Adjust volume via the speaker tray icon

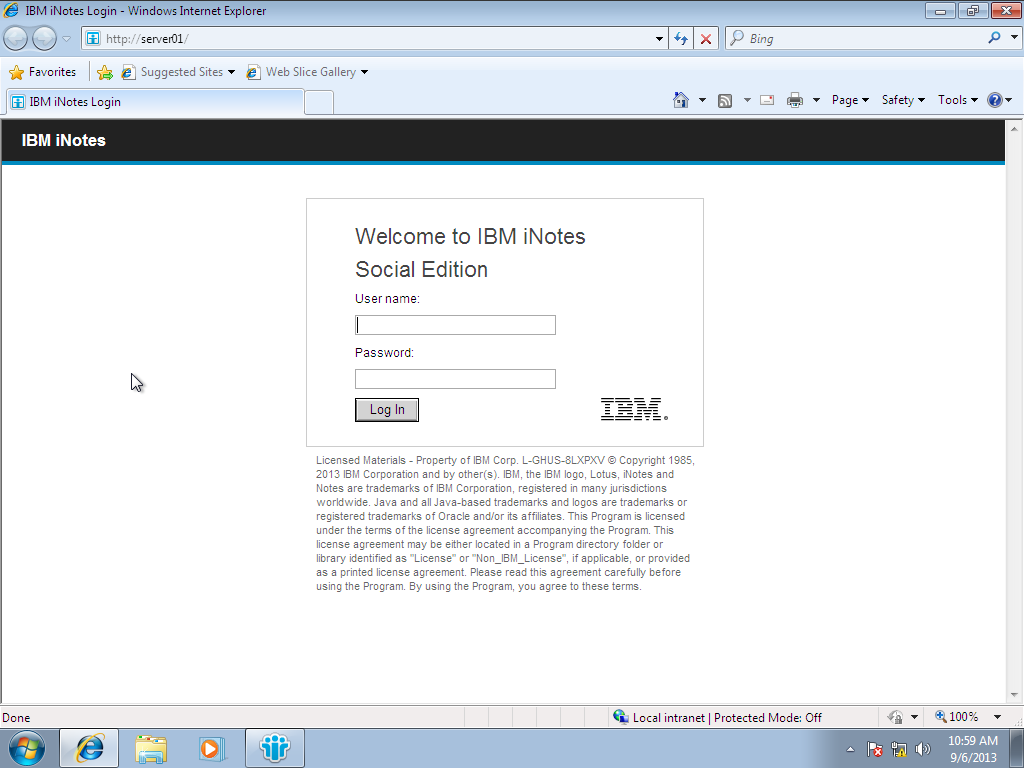tap(921, 748)
